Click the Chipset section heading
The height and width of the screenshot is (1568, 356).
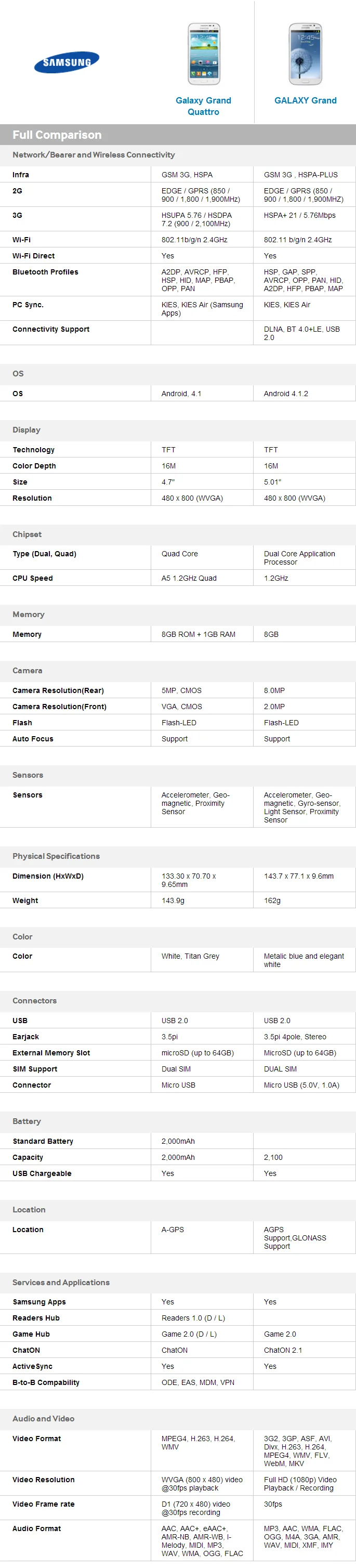[x=27, y=534]
